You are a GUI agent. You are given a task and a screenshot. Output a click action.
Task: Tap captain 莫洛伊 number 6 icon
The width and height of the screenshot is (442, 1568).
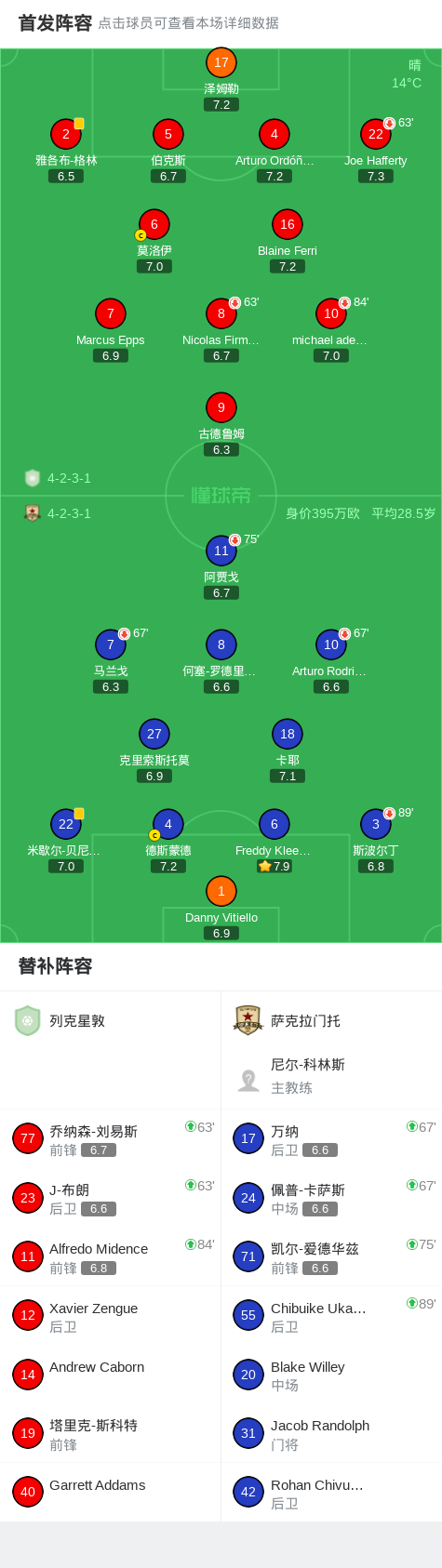coord(154,224)
